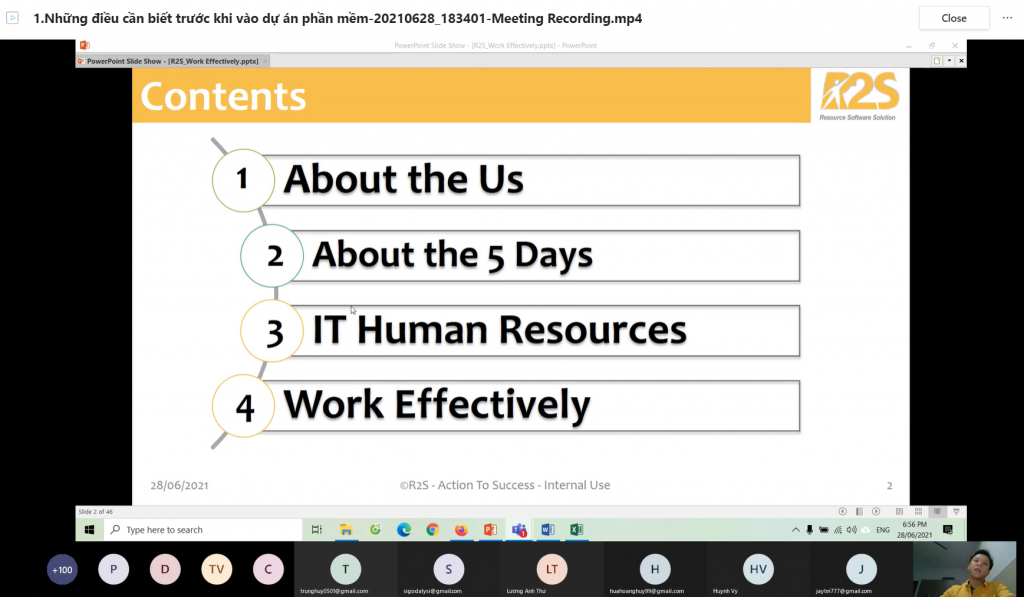1024x597 pixels.
Task: Open Windows Start menu
Action: 89,530
